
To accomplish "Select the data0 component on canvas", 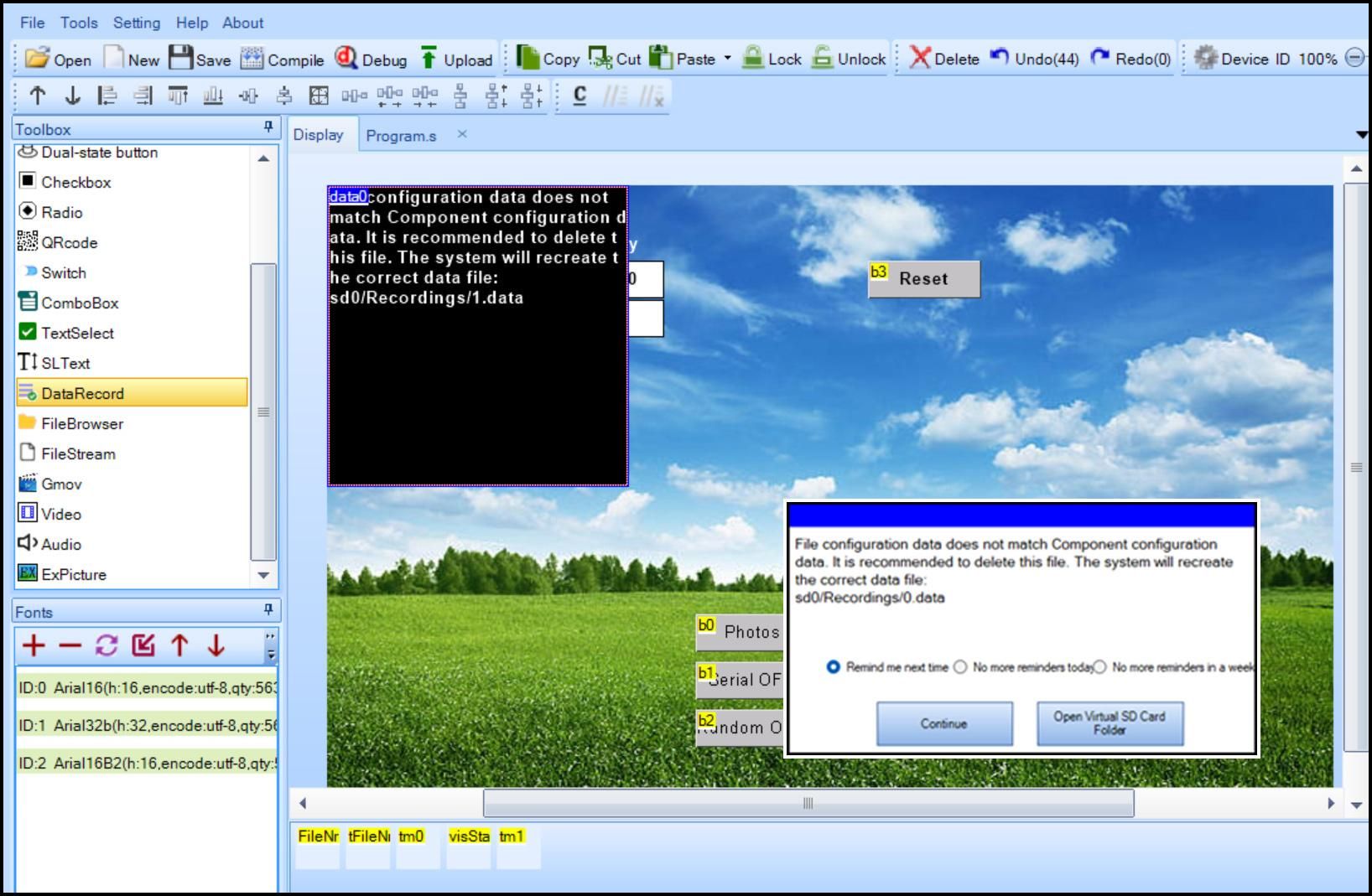I will click(x=478, y=336).
